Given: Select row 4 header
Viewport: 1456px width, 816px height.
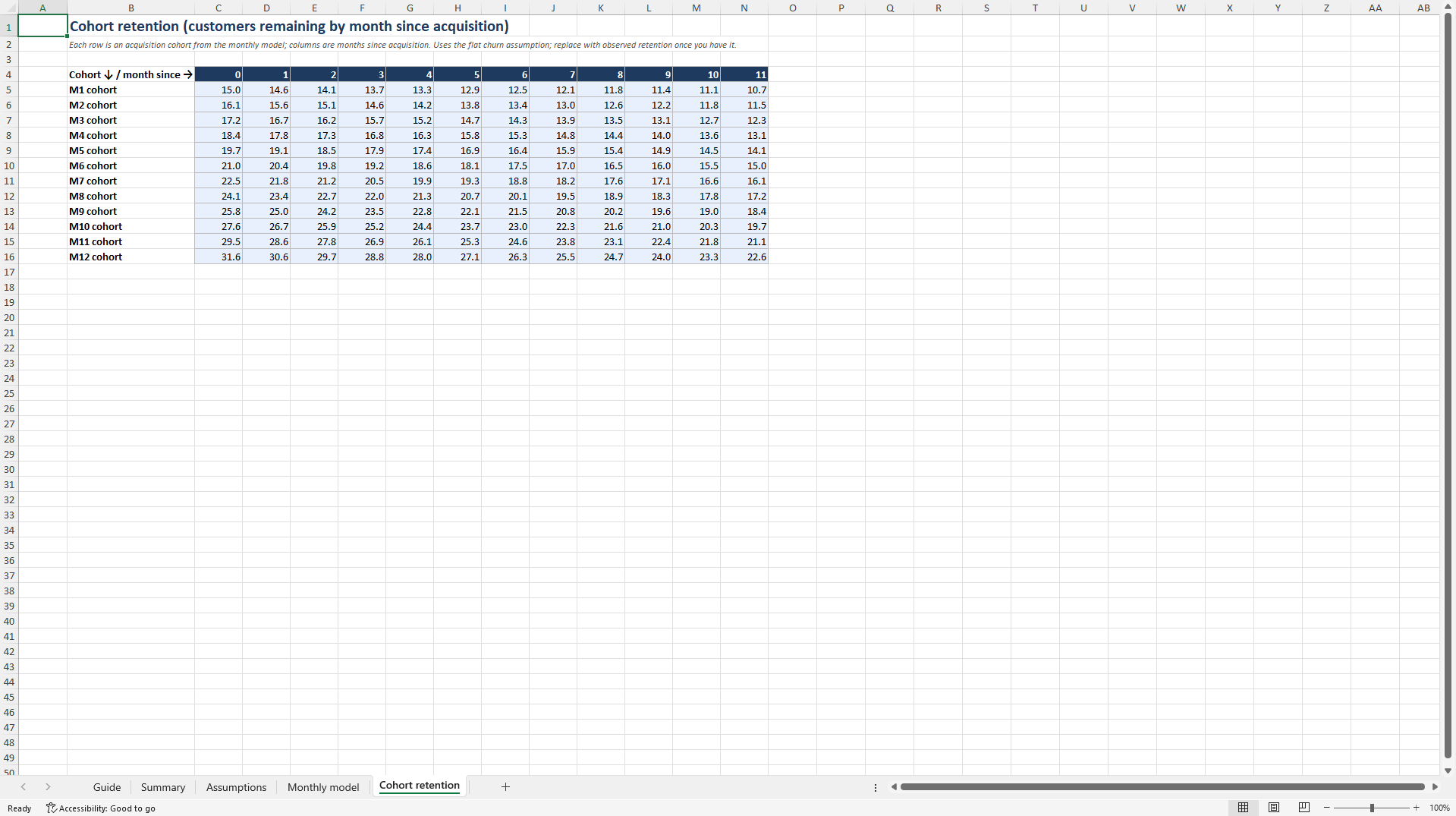Looking at the screenshot, I should tap(9, 74).
